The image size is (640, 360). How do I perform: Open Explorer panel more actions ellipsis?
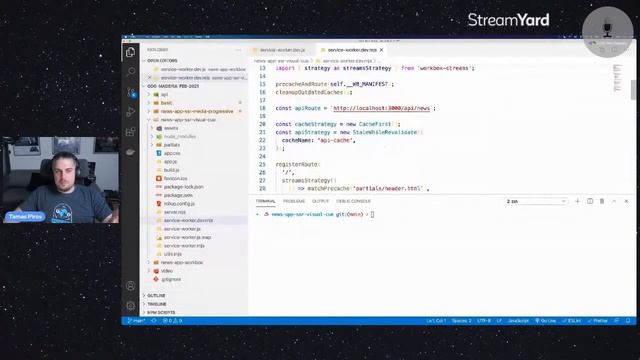pyautogui.click(x=238, y=50)
